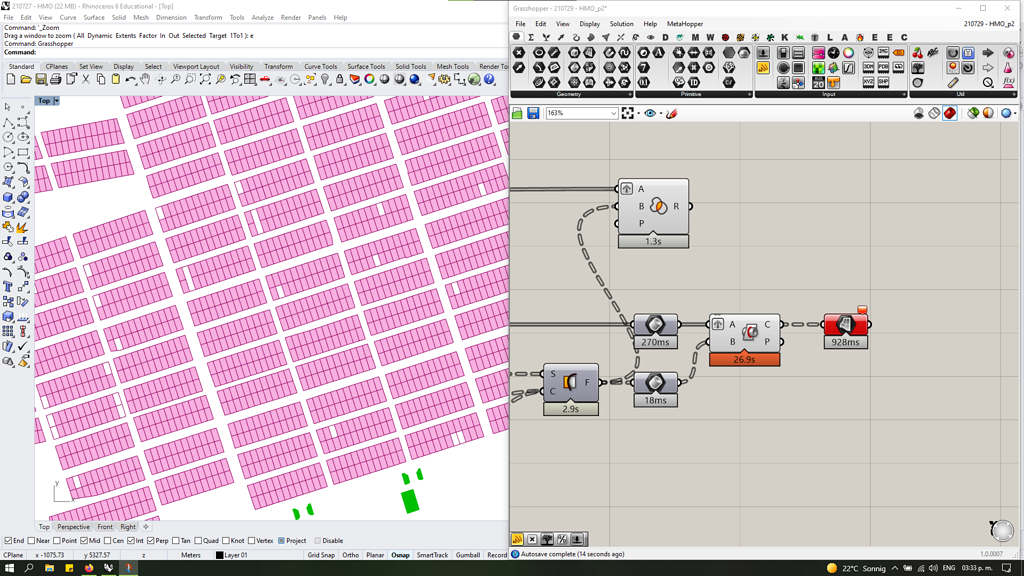This screenshot has width=1024, height=576.
Task: Click the Save icon in Rhino toolbar
Action: (x=40, y=80)
